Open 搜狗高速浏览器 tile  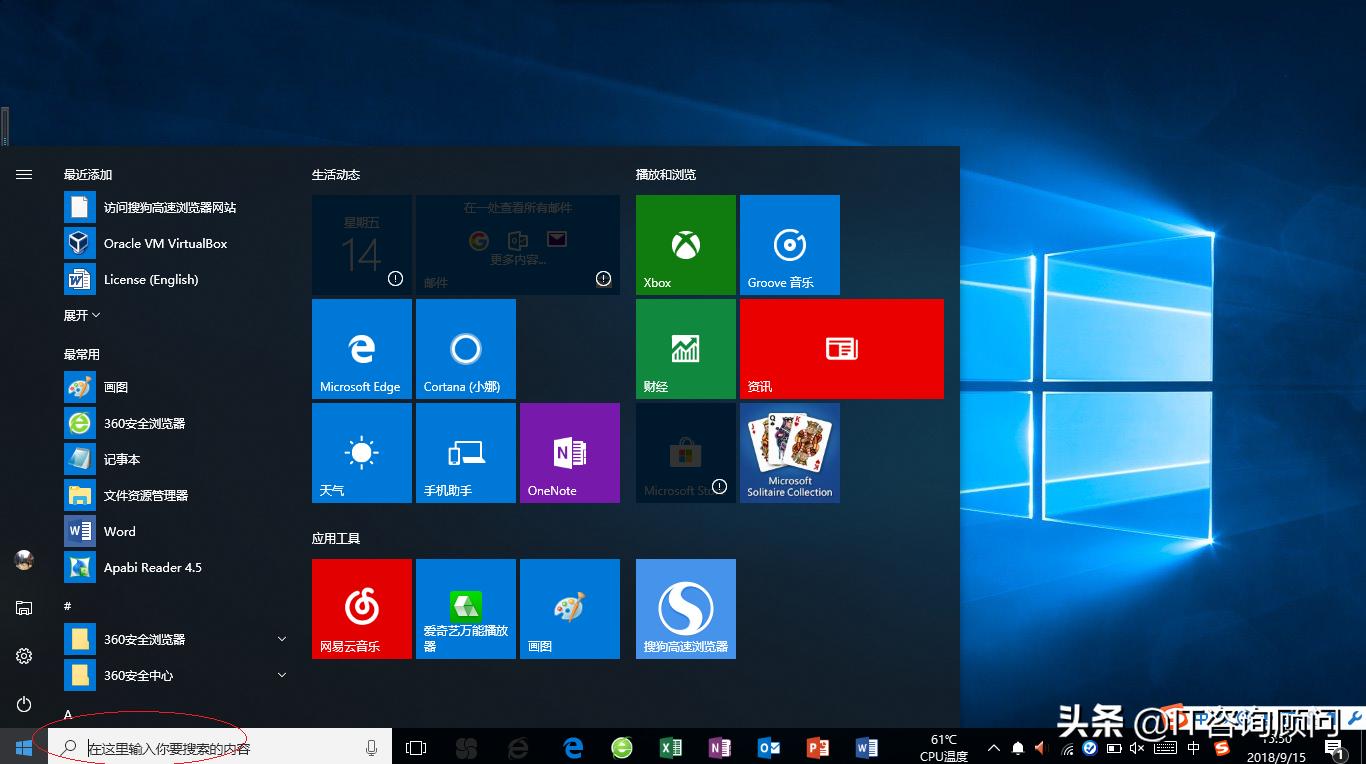pos(685,608)
